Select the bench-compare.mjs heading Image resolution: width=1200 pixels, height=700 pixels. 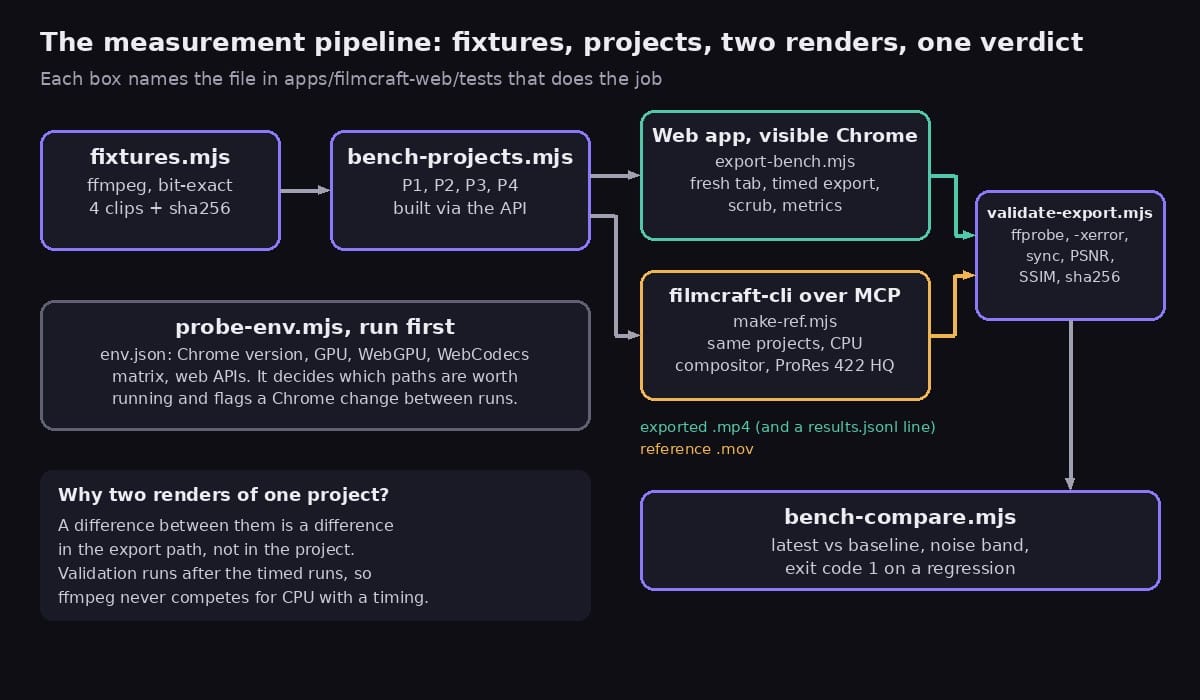click(x=900, y=517)
